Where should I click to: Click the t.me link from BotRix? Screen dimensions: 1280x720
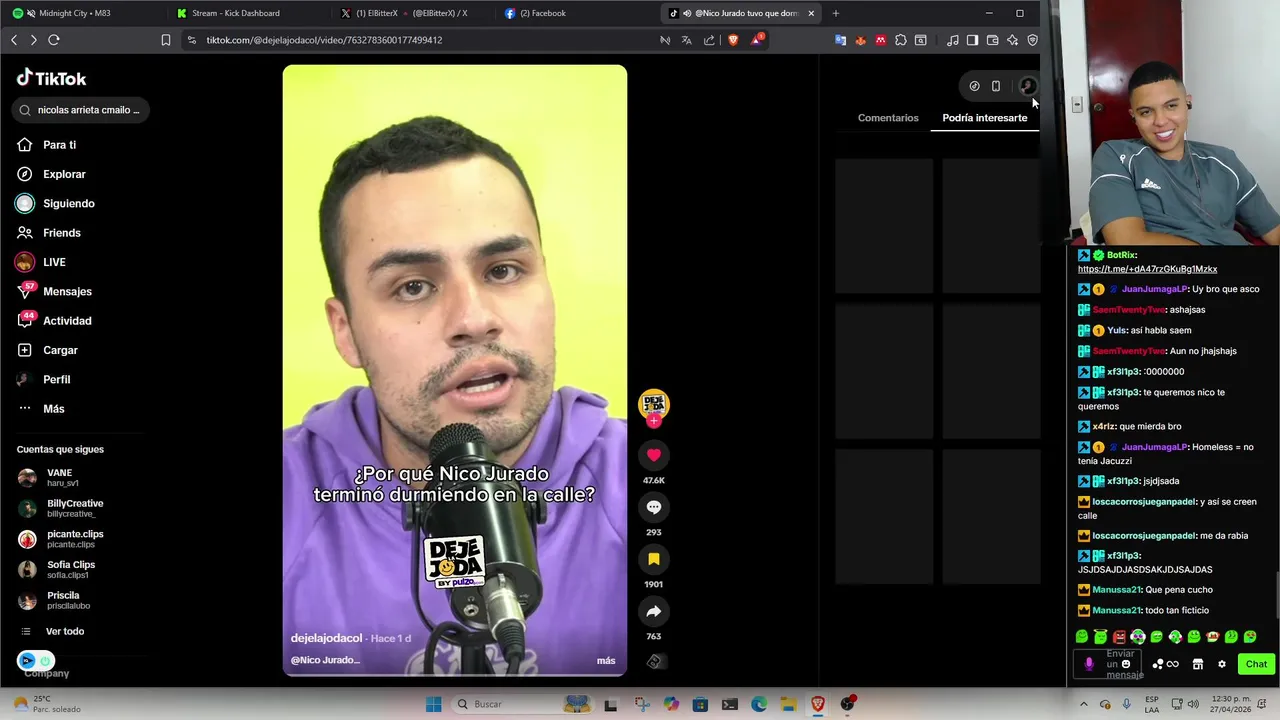[1147, 269]
